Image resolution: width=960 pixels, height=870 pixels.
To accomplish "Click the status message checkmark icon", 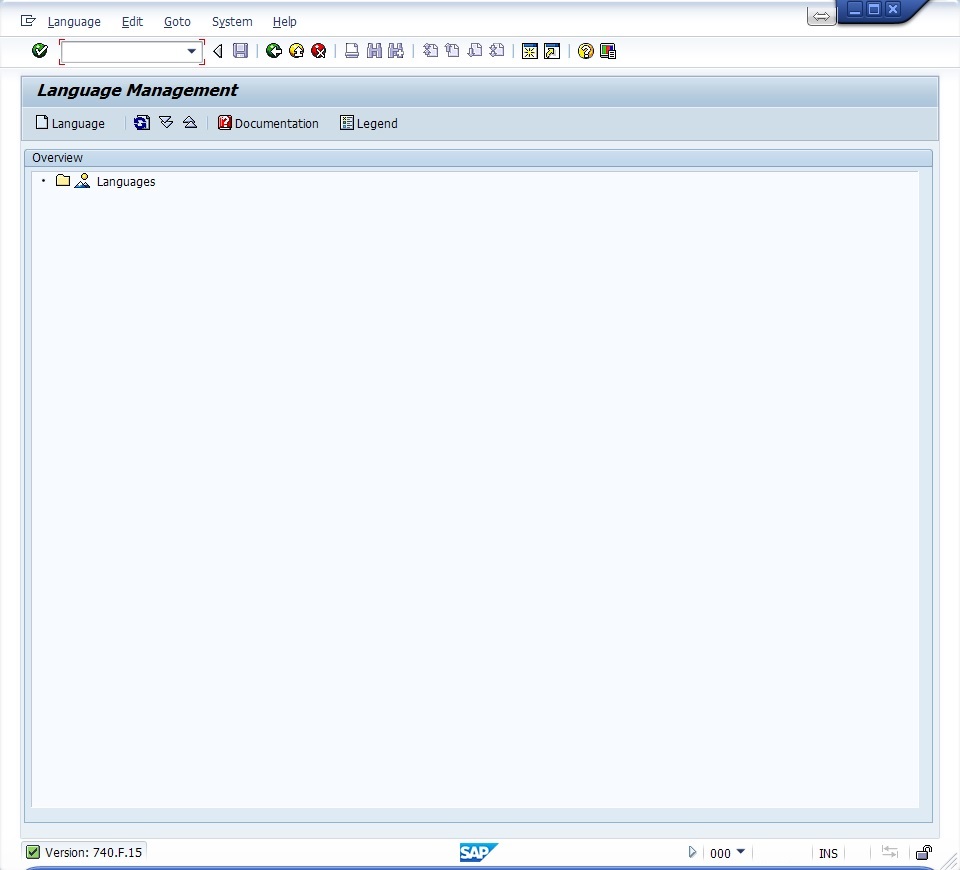I will tap(33, 852).
